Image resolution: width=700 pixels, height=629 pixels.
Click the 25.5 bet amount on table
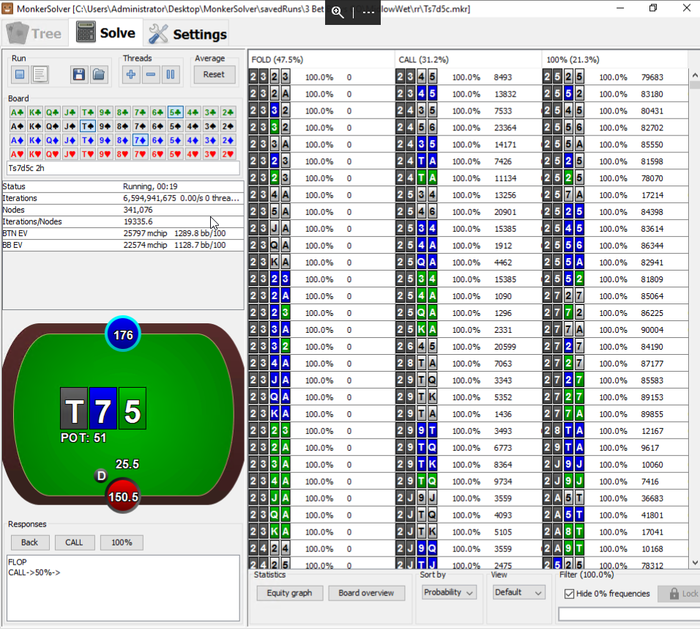click(127, 464)
